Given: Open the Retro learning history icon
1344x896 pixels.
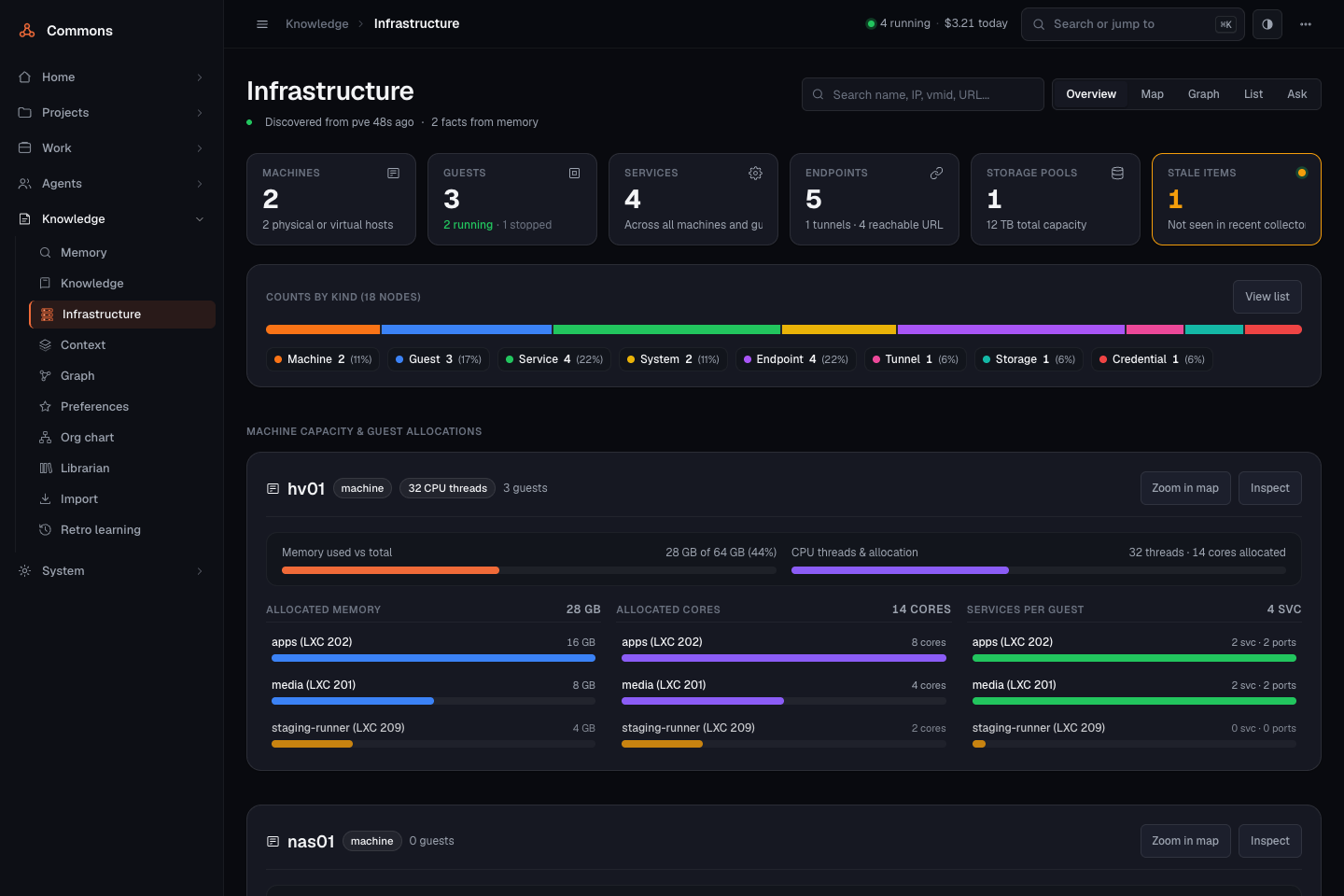Looking at the screenshot, I should click(x=45, y=530).
